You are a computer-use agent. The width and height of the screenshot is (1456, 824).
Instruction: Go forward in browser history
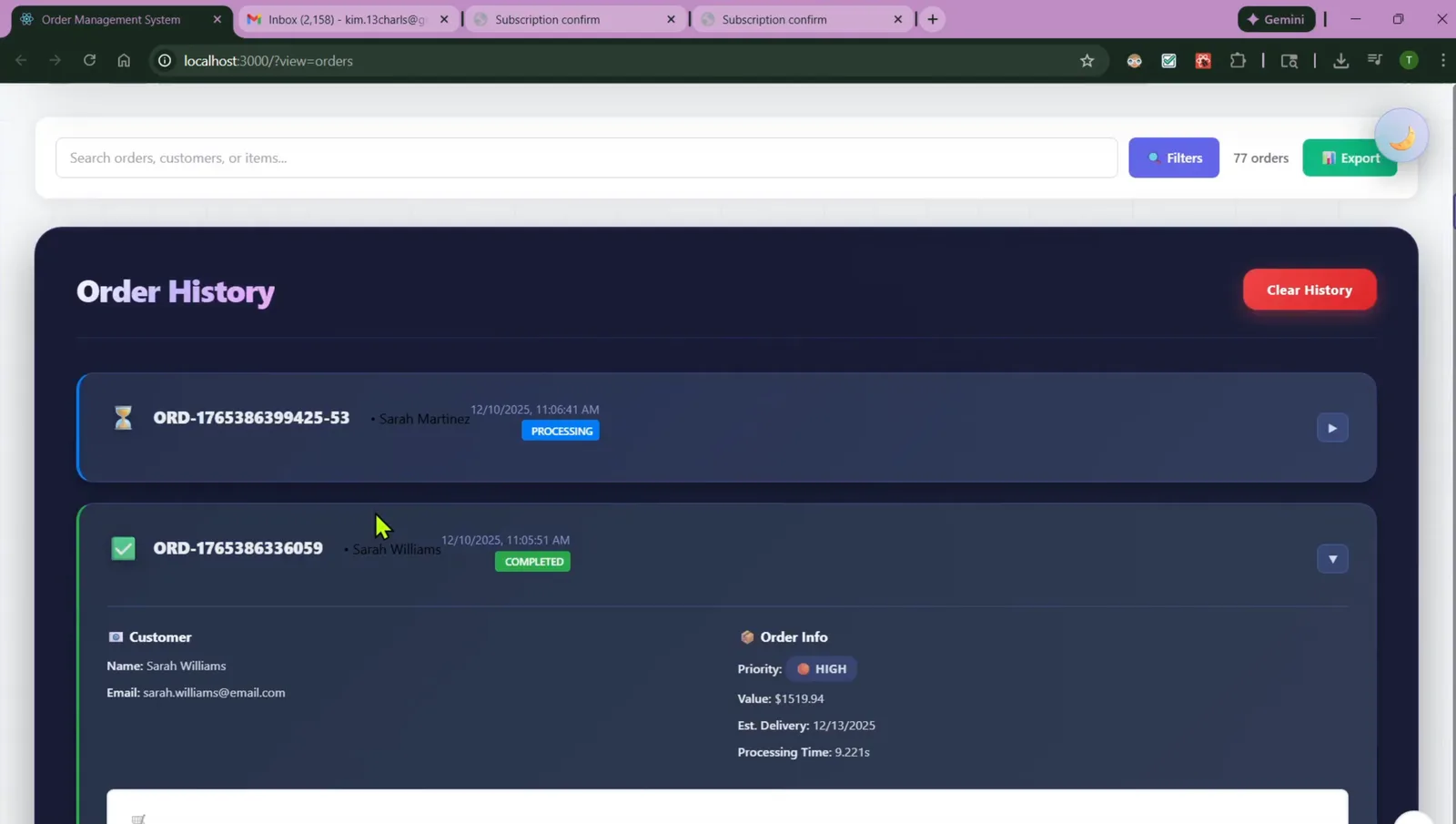55,60
